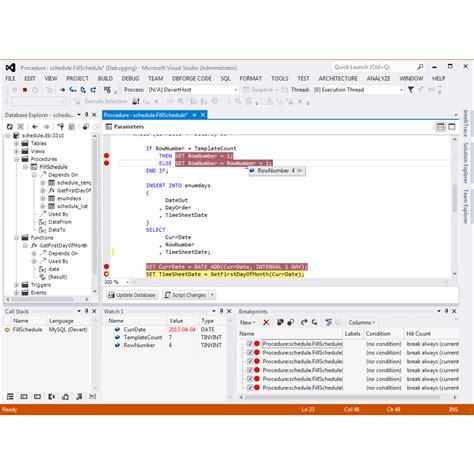Image resolution: width=474 pixels, height=474 pixels.
Task: Open the DBFORGE CODE menu
Action: [192, 78]
